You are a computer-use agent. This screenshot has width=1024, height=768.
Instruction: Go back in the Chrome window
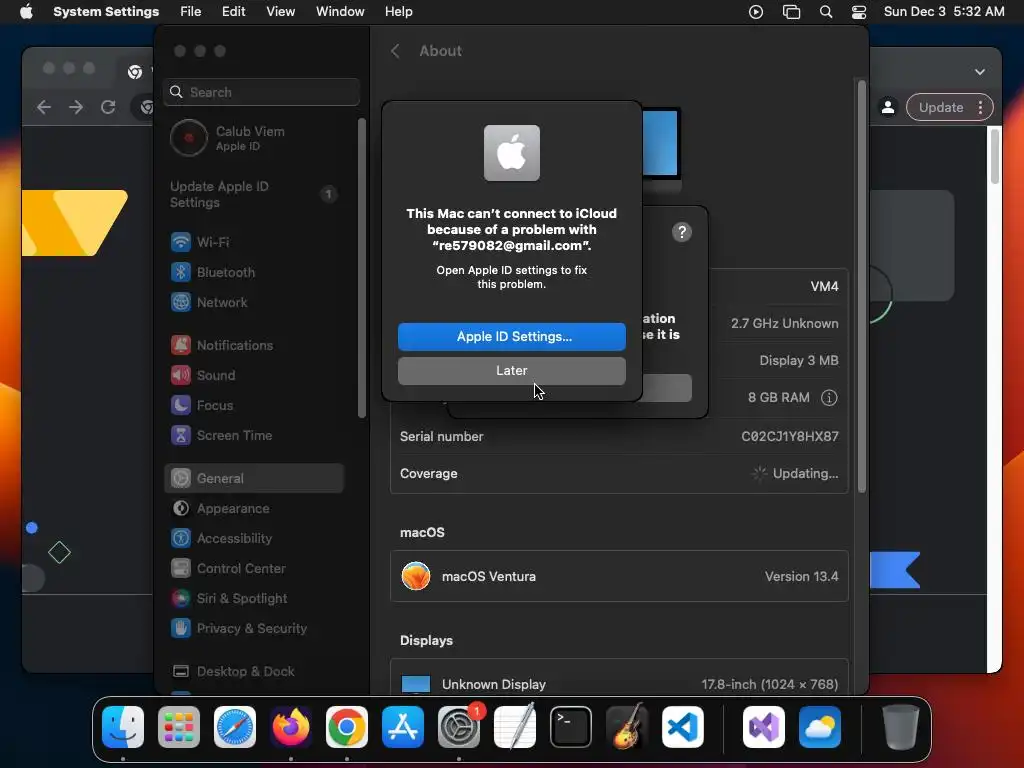point(44,107)
